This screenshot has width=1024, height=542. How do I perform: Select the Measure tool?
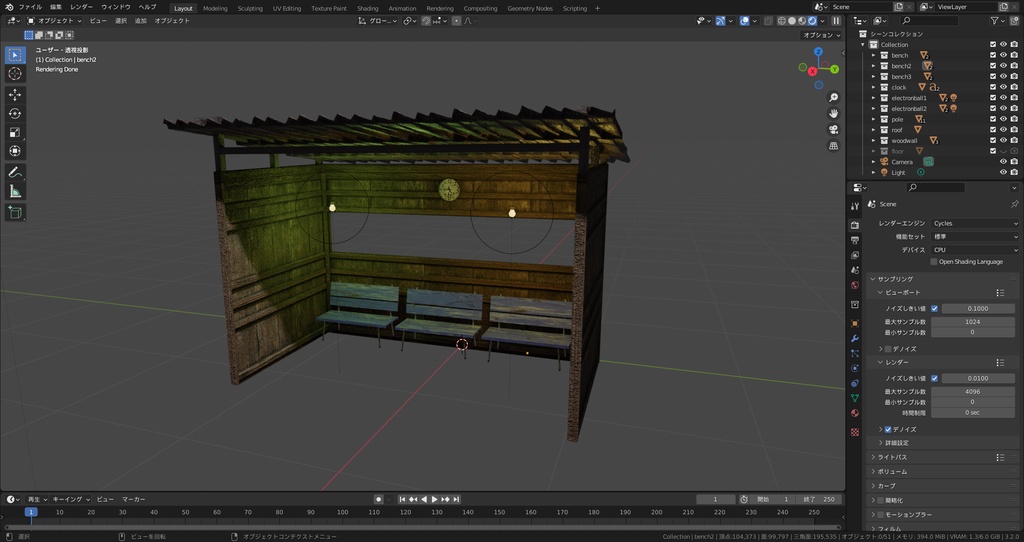coord(15,191)
